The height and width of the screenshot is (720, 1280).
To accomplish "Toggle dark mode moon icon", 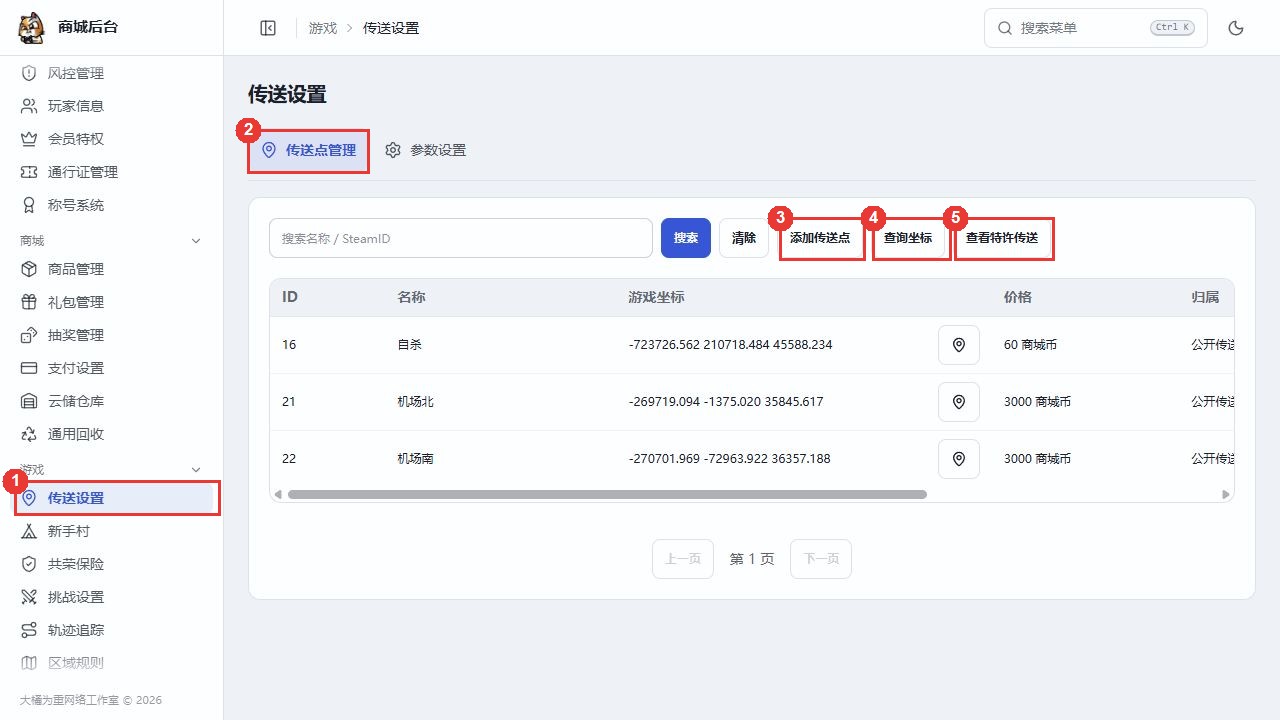I will 1236,28.
